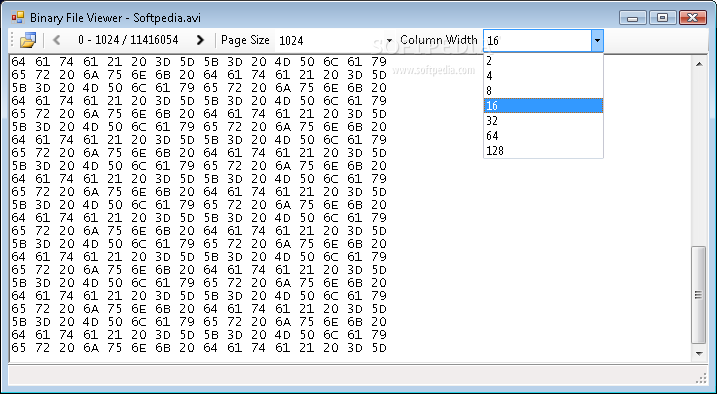
Task: Open a file with the folder icon
Action: tap(28, 40)
